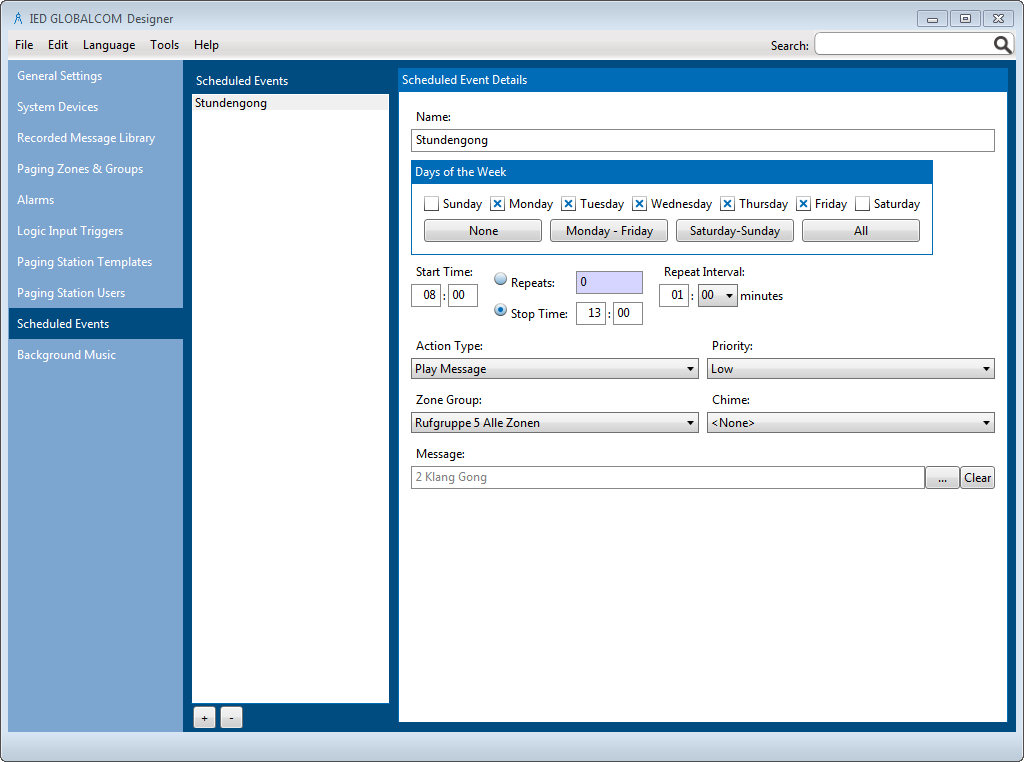Select Stundengong in Scheduled Events list

[231, 103]
